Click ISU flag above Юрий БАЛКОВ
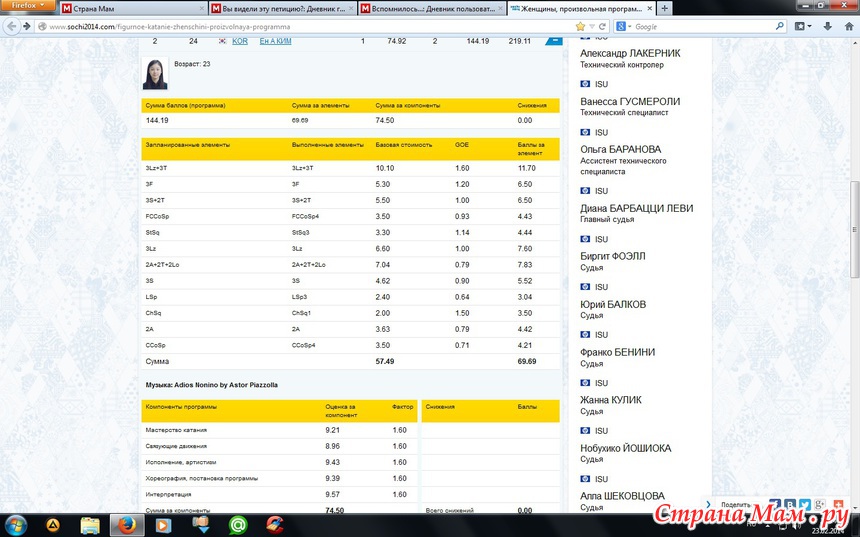This screenshot has width=860, height=537. [x=585, y=287]
